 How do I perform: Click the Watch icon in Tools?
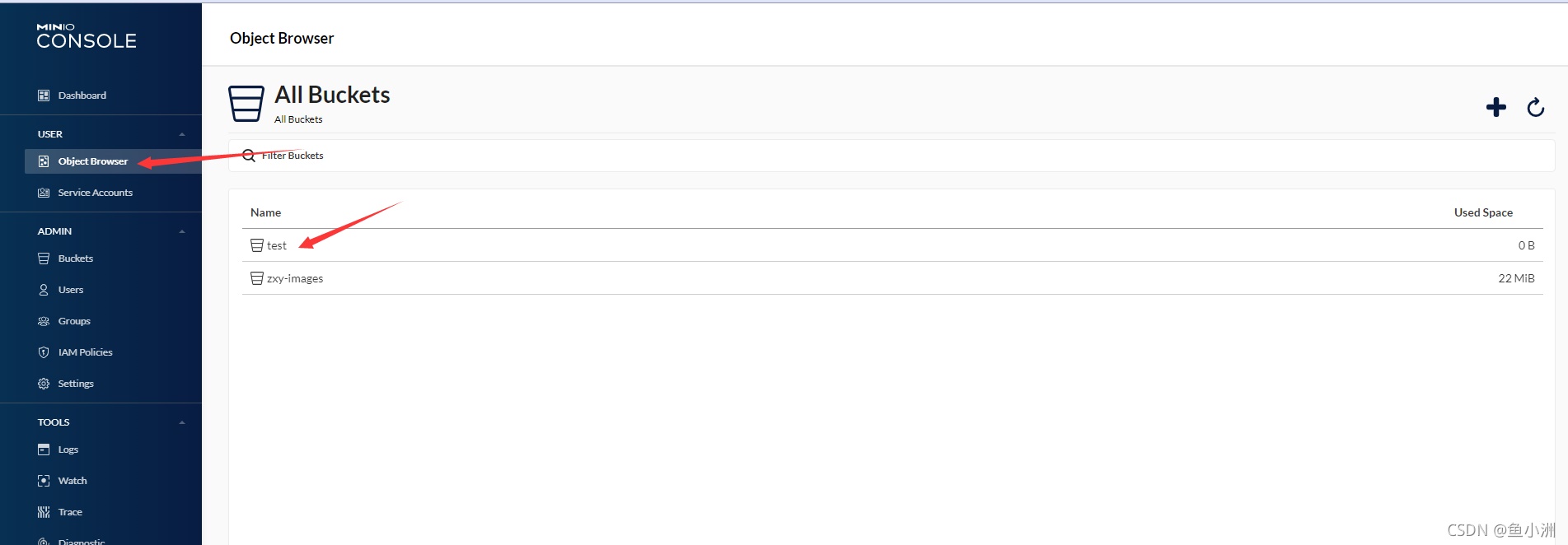[44, 481]
